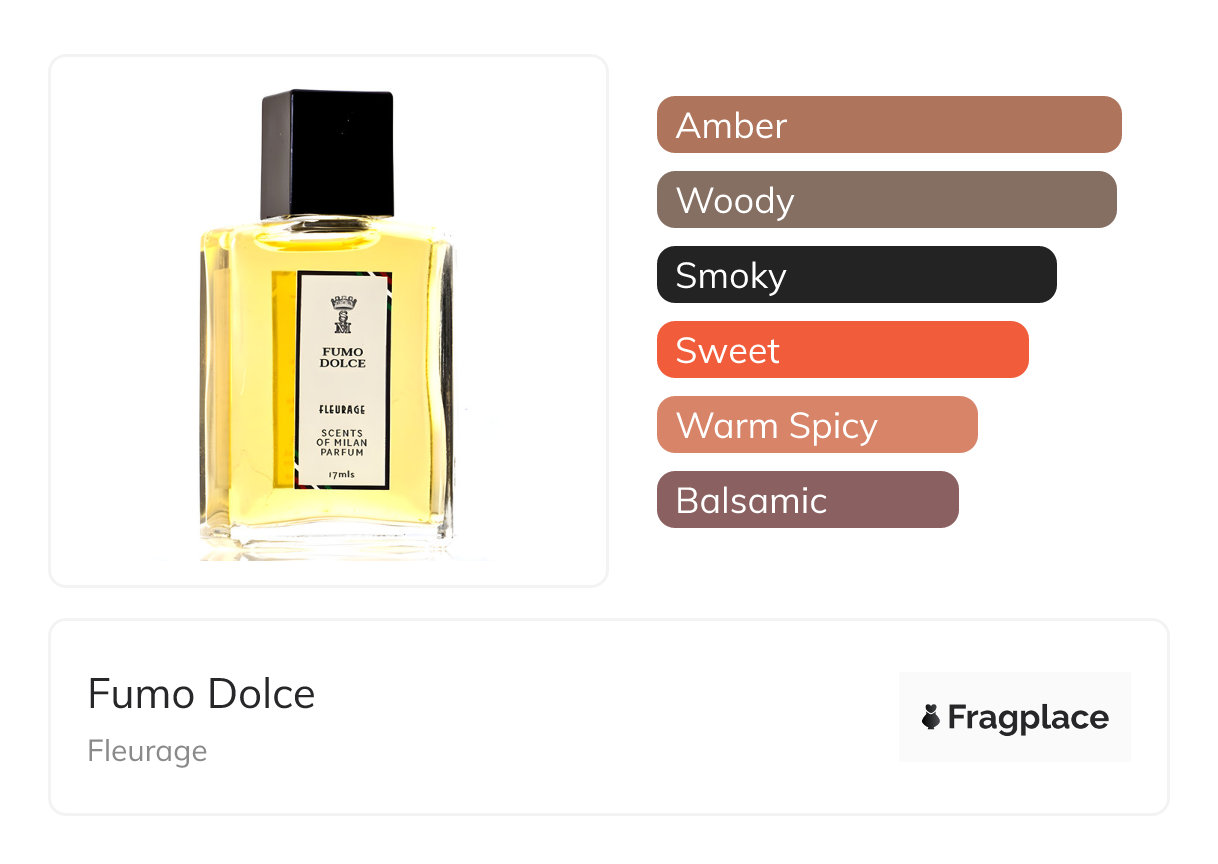Select the Amber accord bar
1218x864 pixels.
(x=889, y=125)
